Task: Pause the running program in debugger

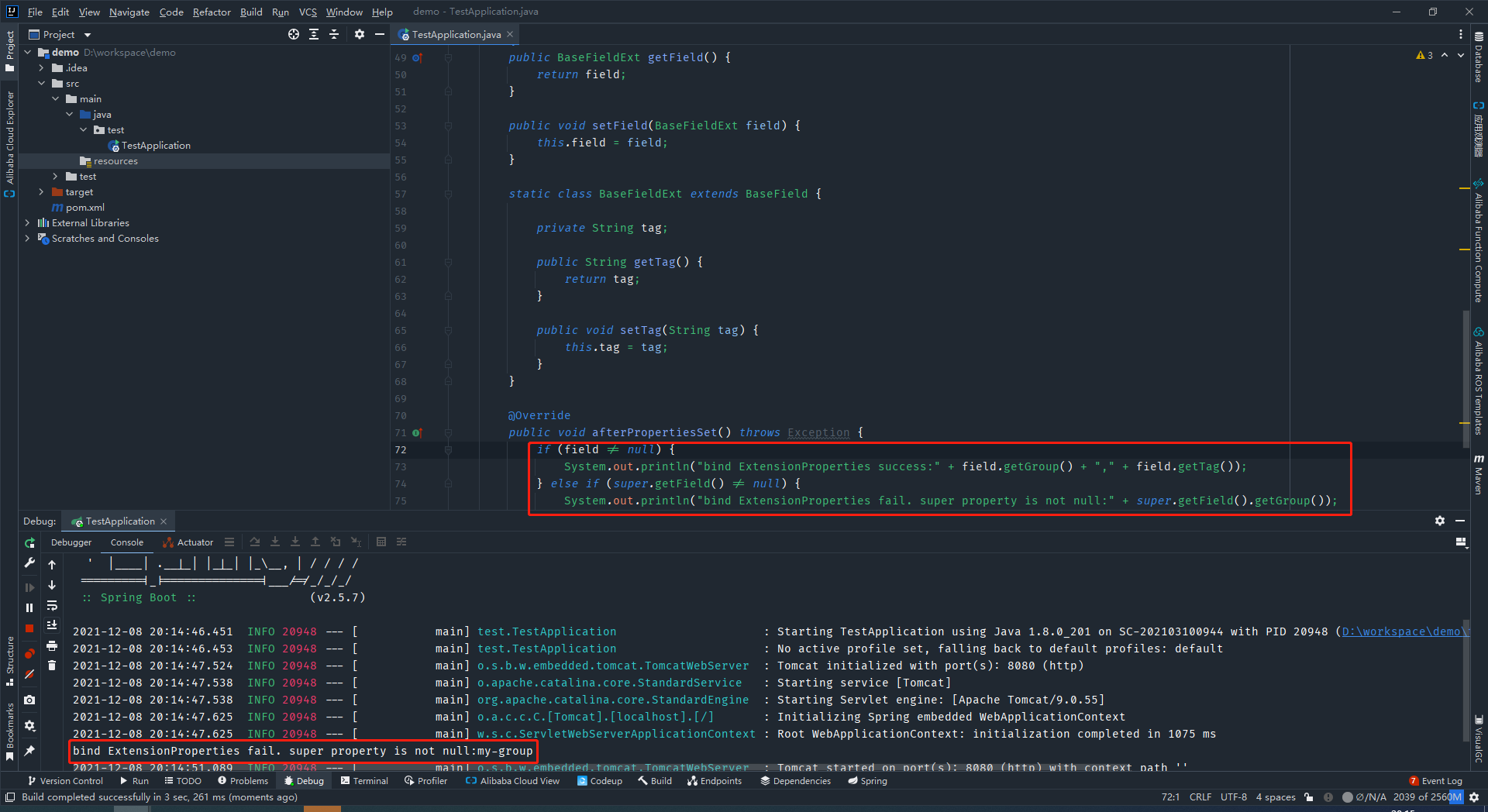Action: tap(29, 608)
